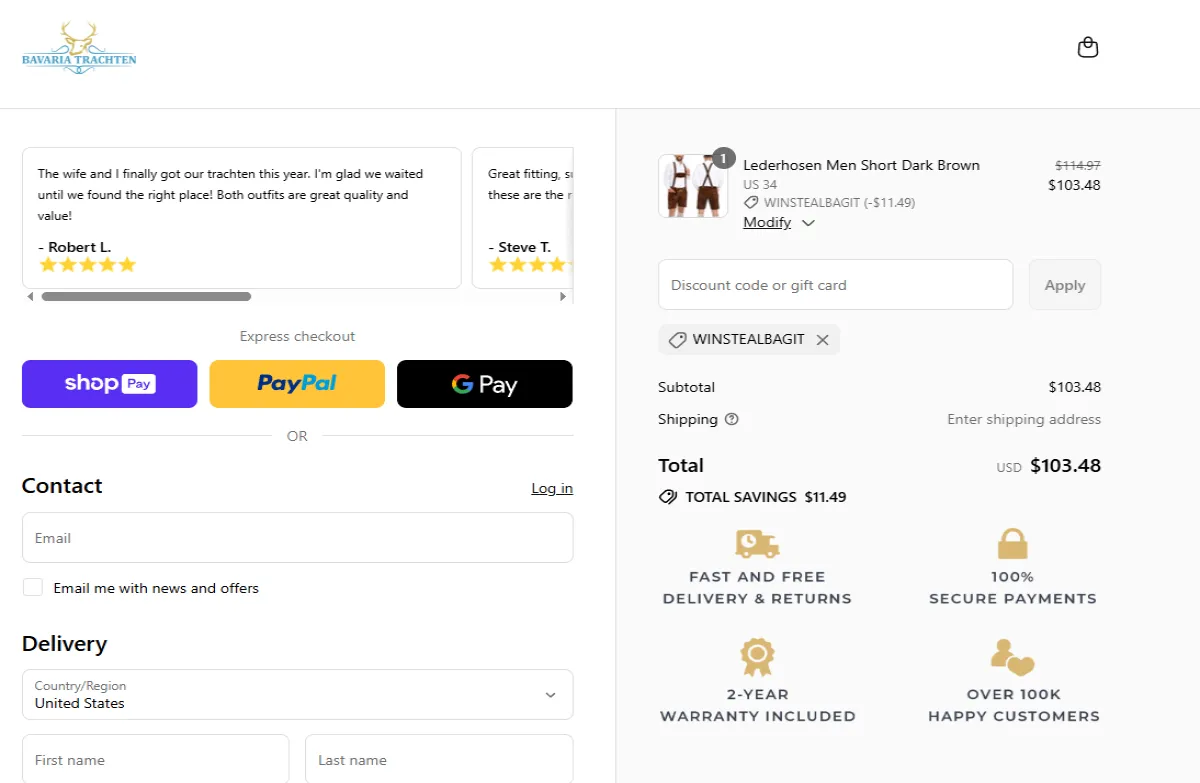Click the Bavaria Trachten deer logo
The height and width of the screenshot is (783, 1200).
(79, 45)
